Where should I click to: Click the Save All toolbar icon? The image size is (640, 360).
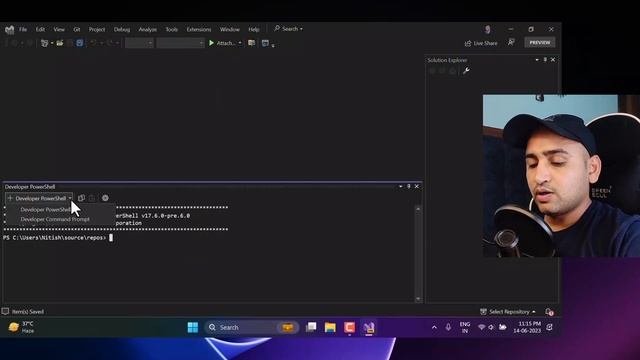(80, 43)
